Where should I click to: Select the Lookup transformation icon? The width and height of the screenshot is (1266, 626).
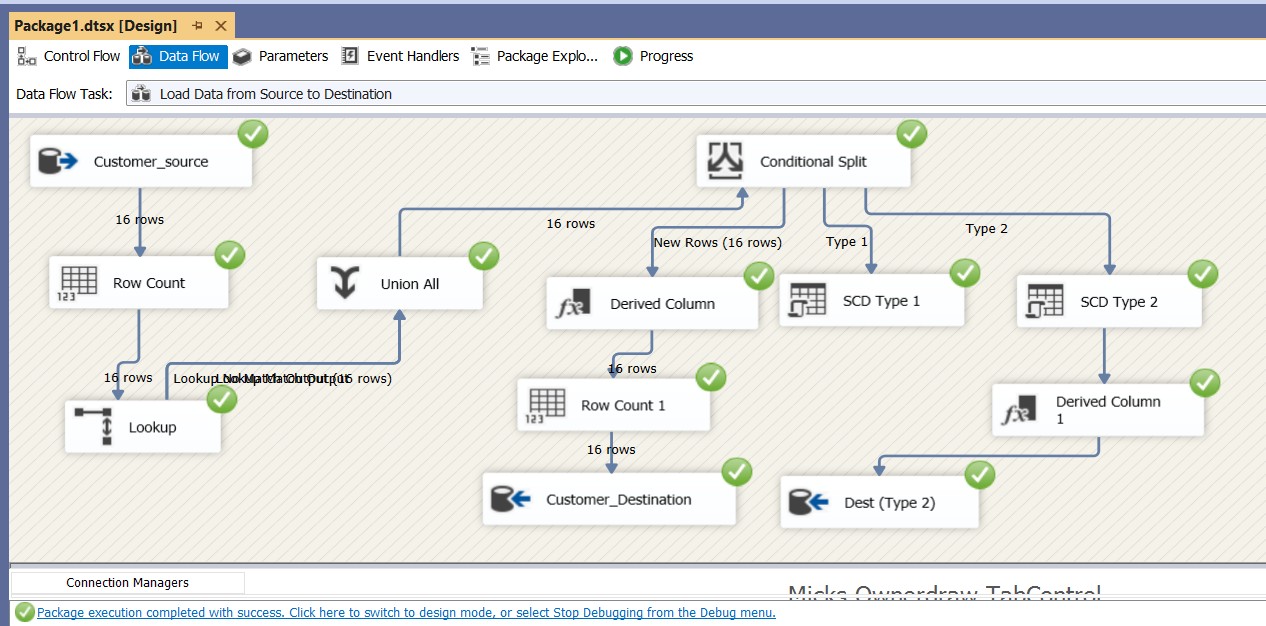[93, 427]
